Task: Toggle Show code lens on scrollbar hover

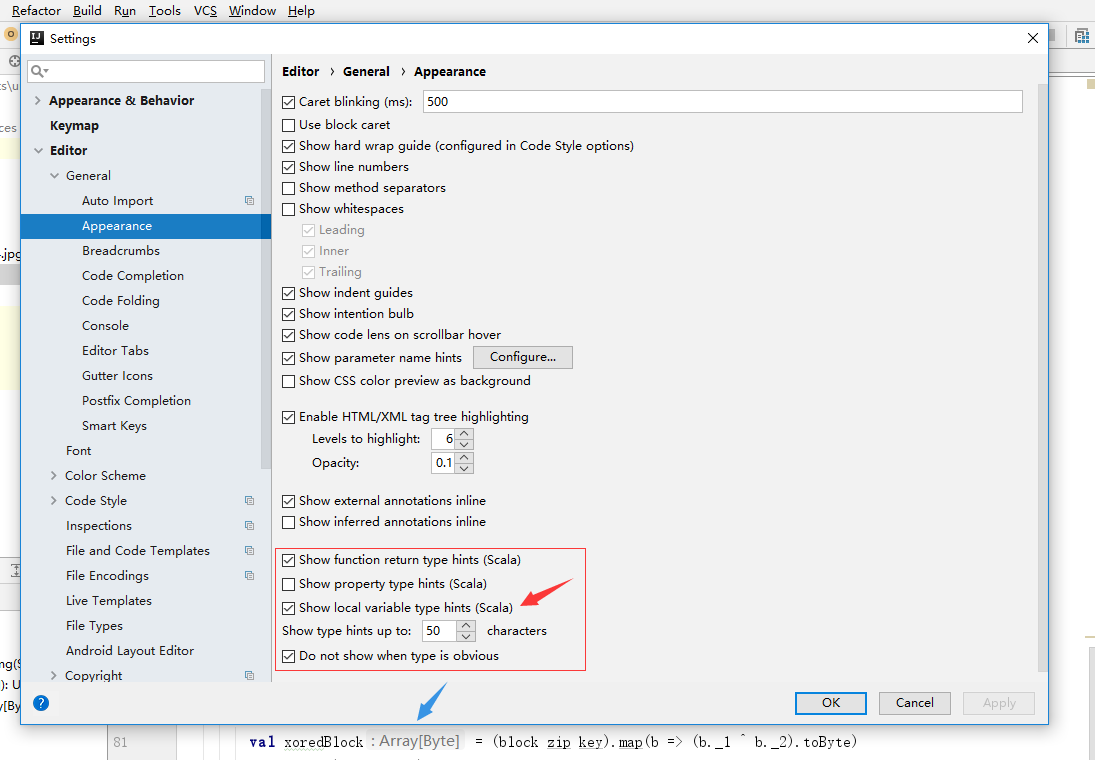Action: (288, 335)
